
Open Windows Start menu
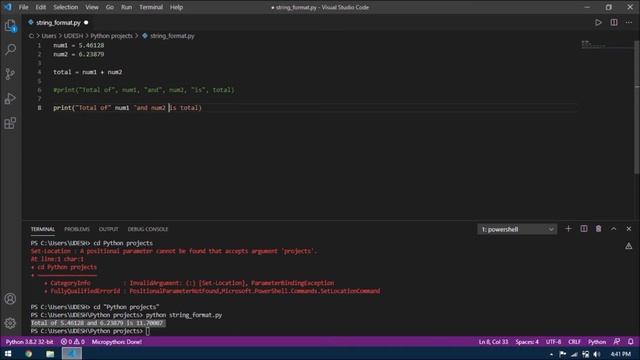pos(8,354)
